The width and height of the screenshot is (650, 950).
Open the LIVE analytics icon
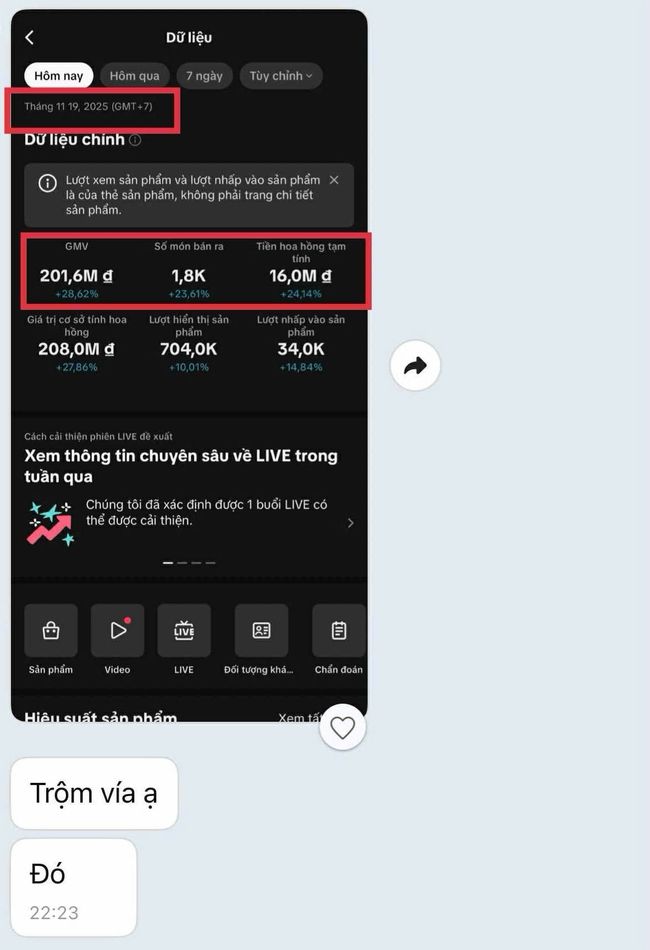pyautogui.click(x=184, y=631)
